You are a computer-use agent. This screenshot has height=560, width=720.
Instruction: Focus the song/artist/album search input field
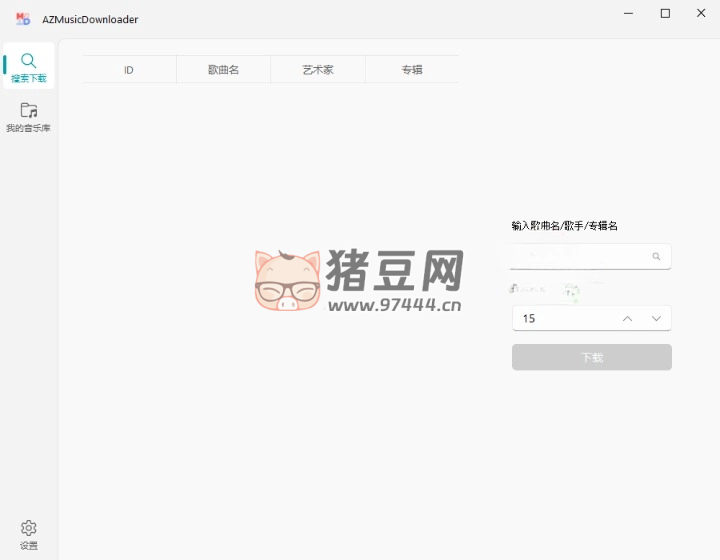(x=580, y=257)
